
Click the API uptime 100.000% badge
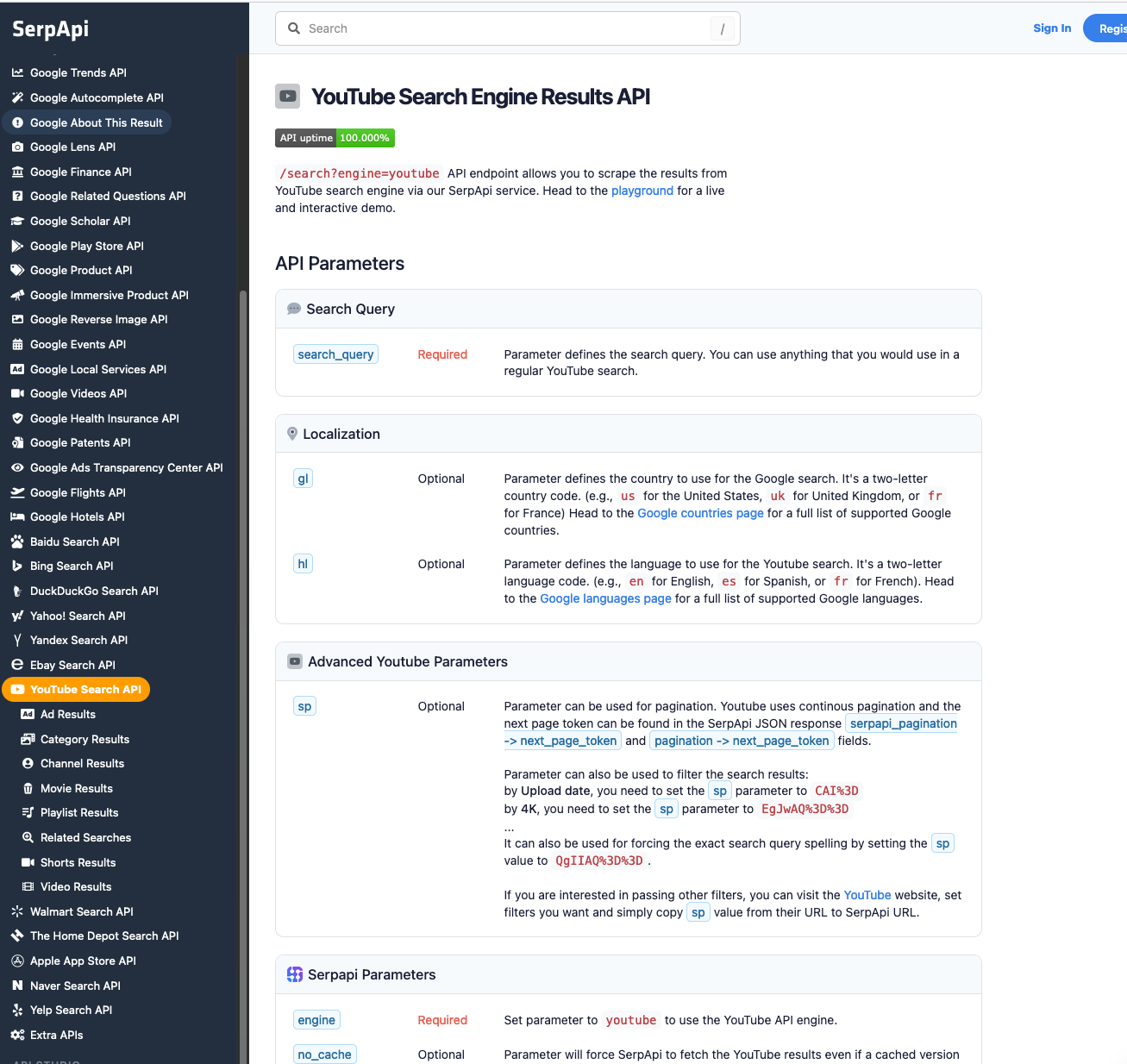[x=335, y=138]
